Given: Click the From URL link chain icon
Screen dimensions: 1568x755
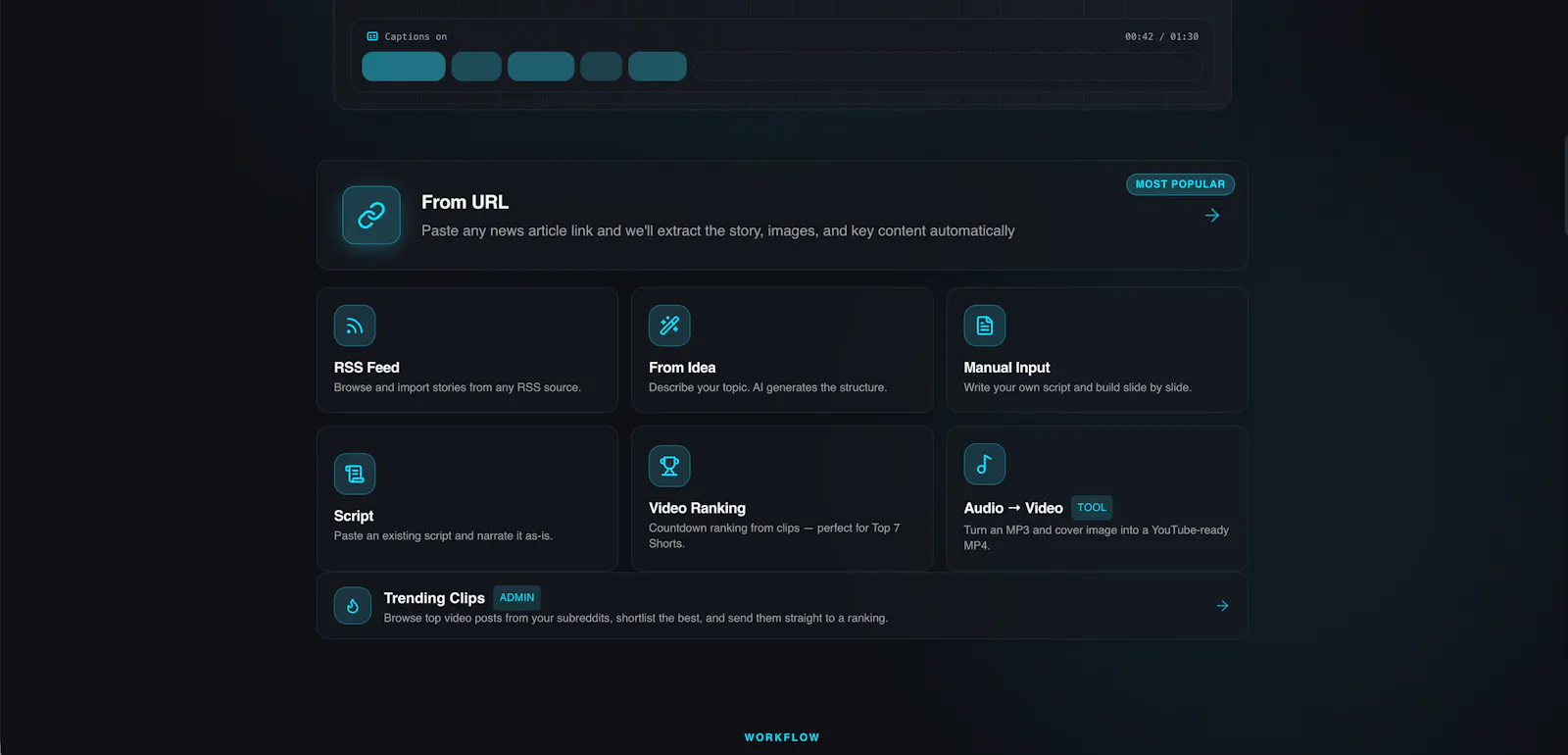Looking at the screenshot, I should 371,215.
